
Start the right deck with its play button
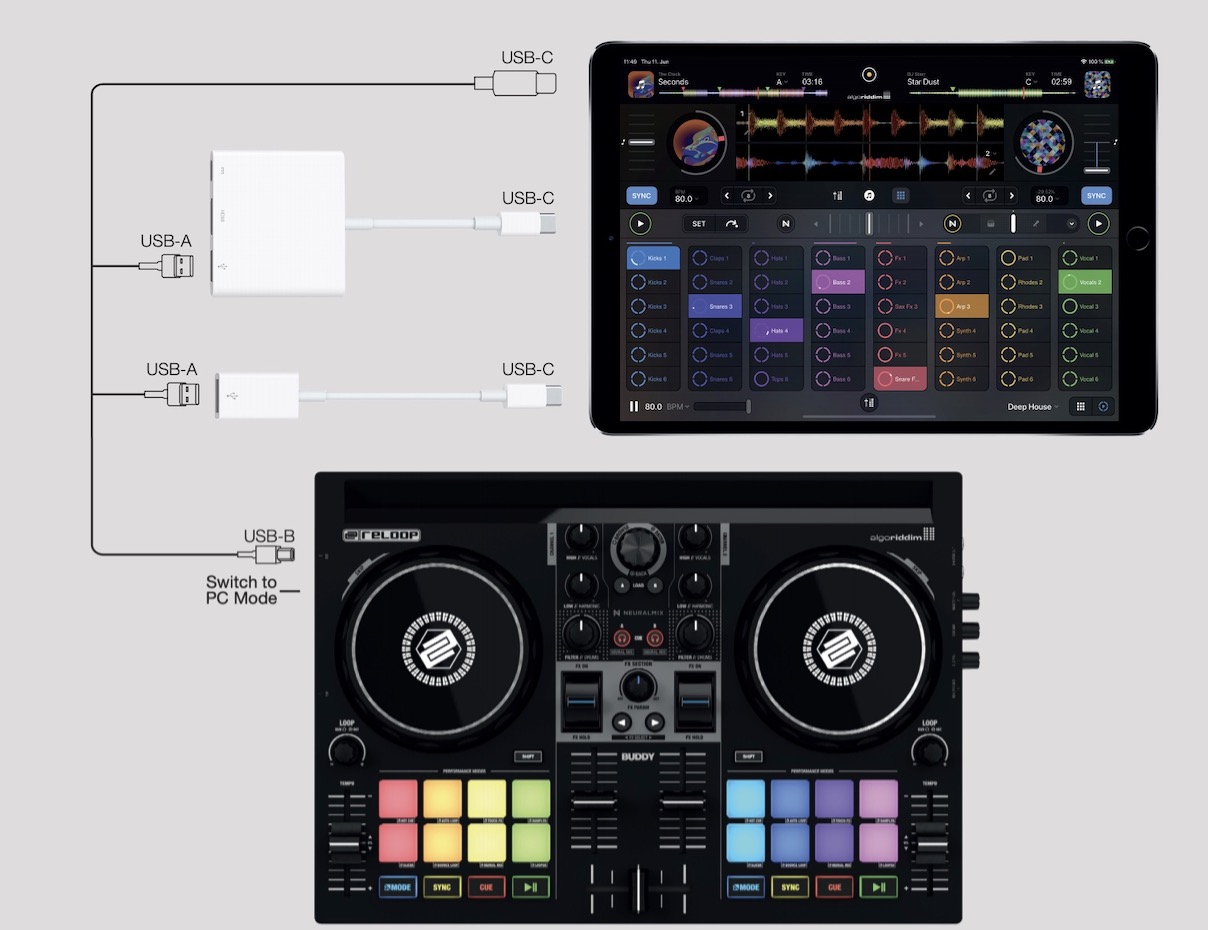1099,224
